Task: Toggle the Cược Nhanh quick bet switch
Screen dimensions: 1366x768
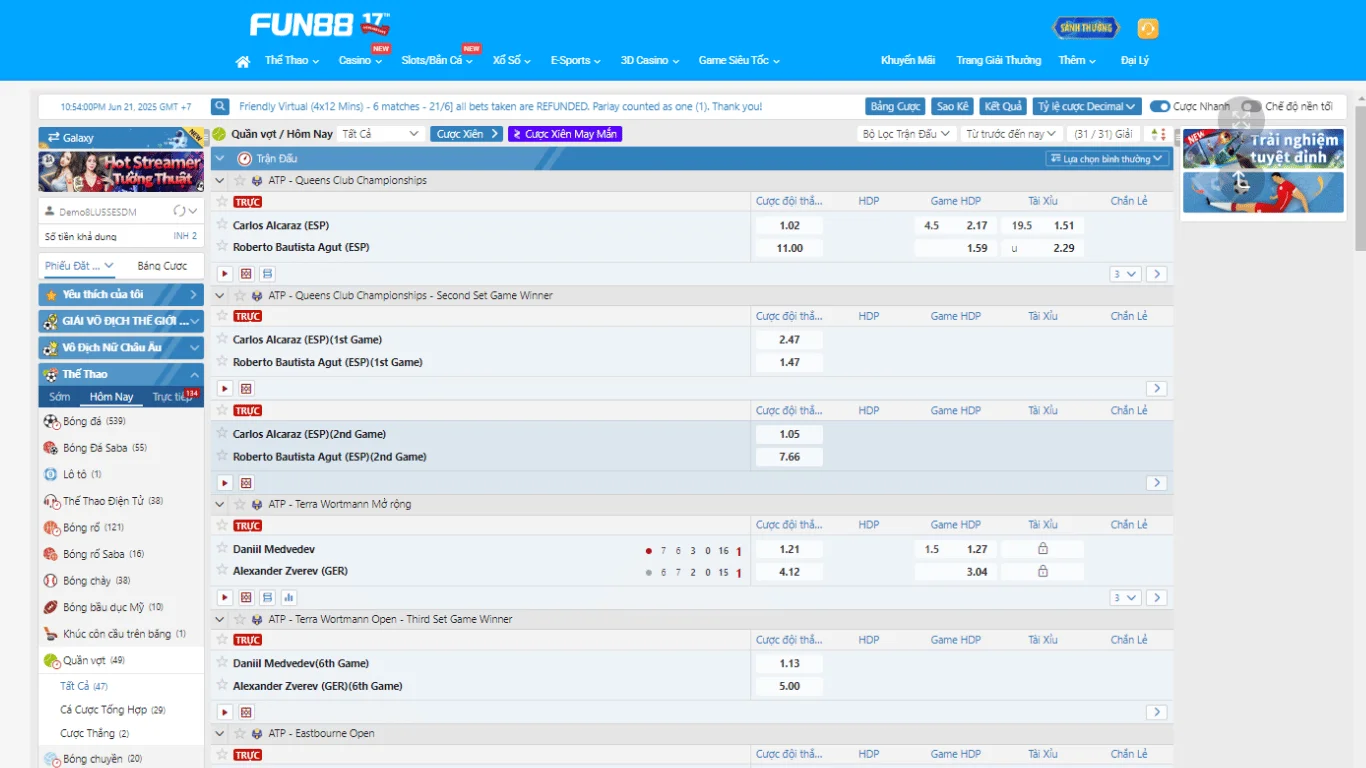Action: [x=1160, y=107]
